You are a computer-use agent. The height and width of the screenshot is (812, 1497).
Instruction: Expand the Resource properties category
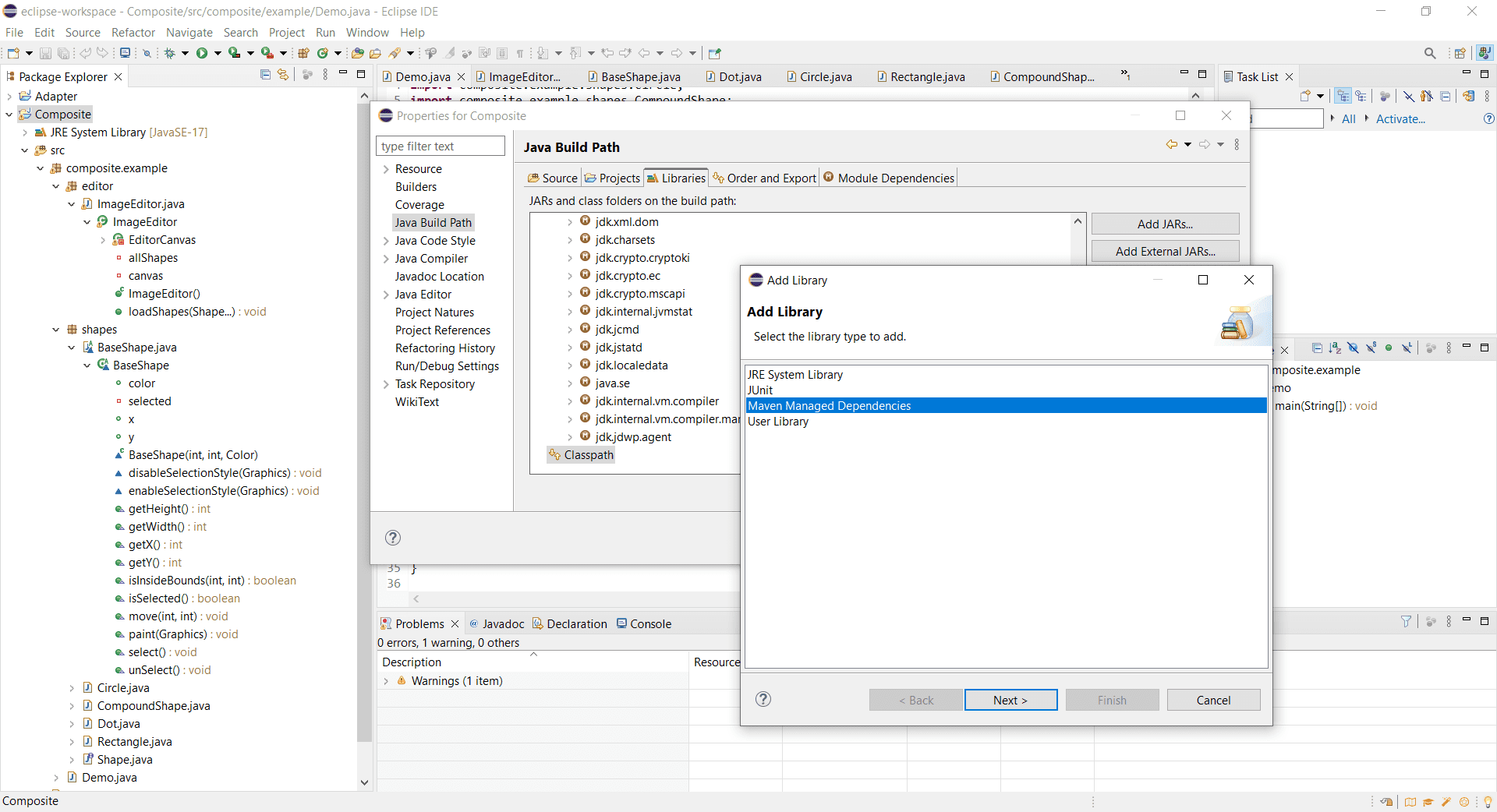[386, 169]
